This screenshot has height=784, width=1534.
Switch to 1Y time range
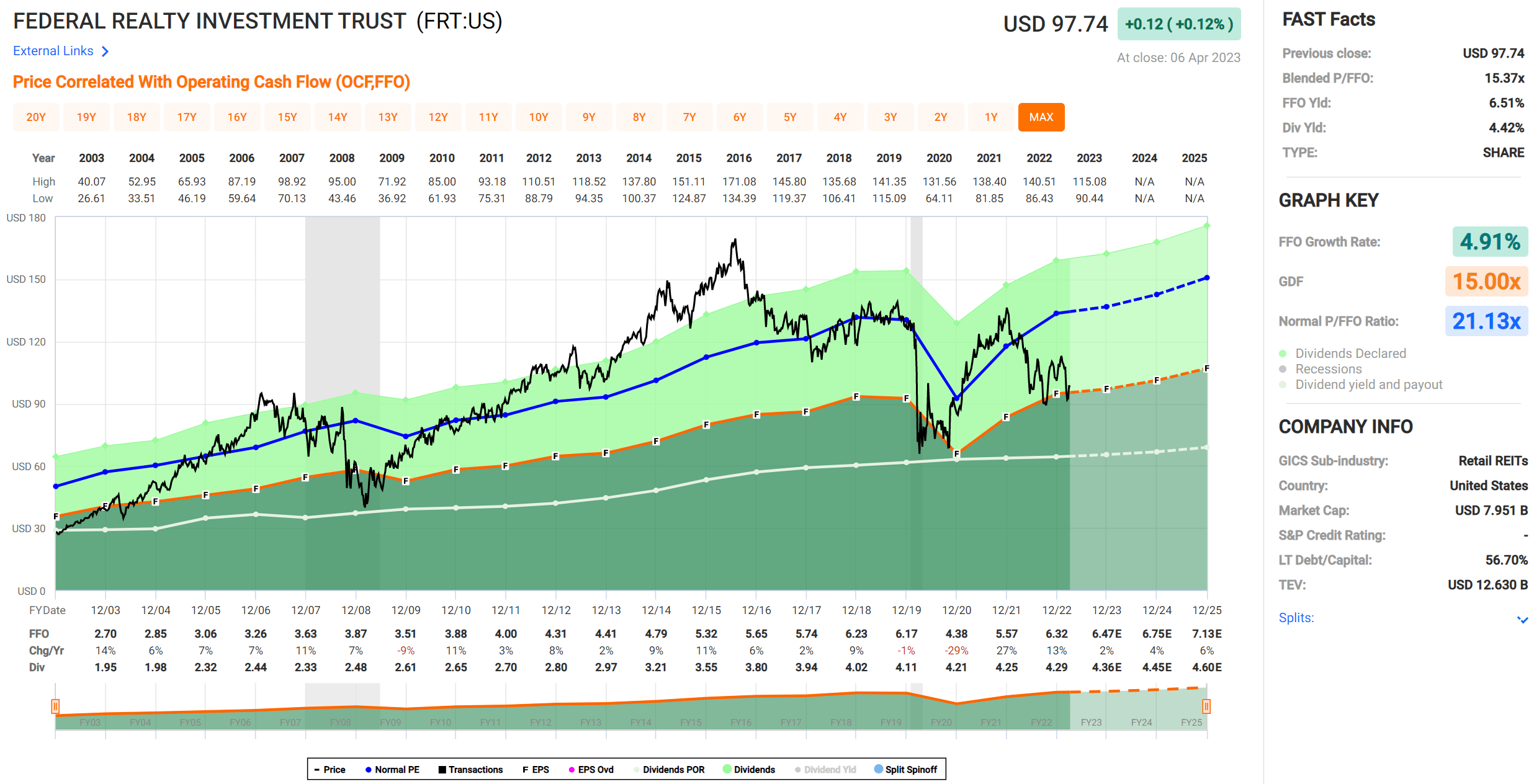(991, 117)
